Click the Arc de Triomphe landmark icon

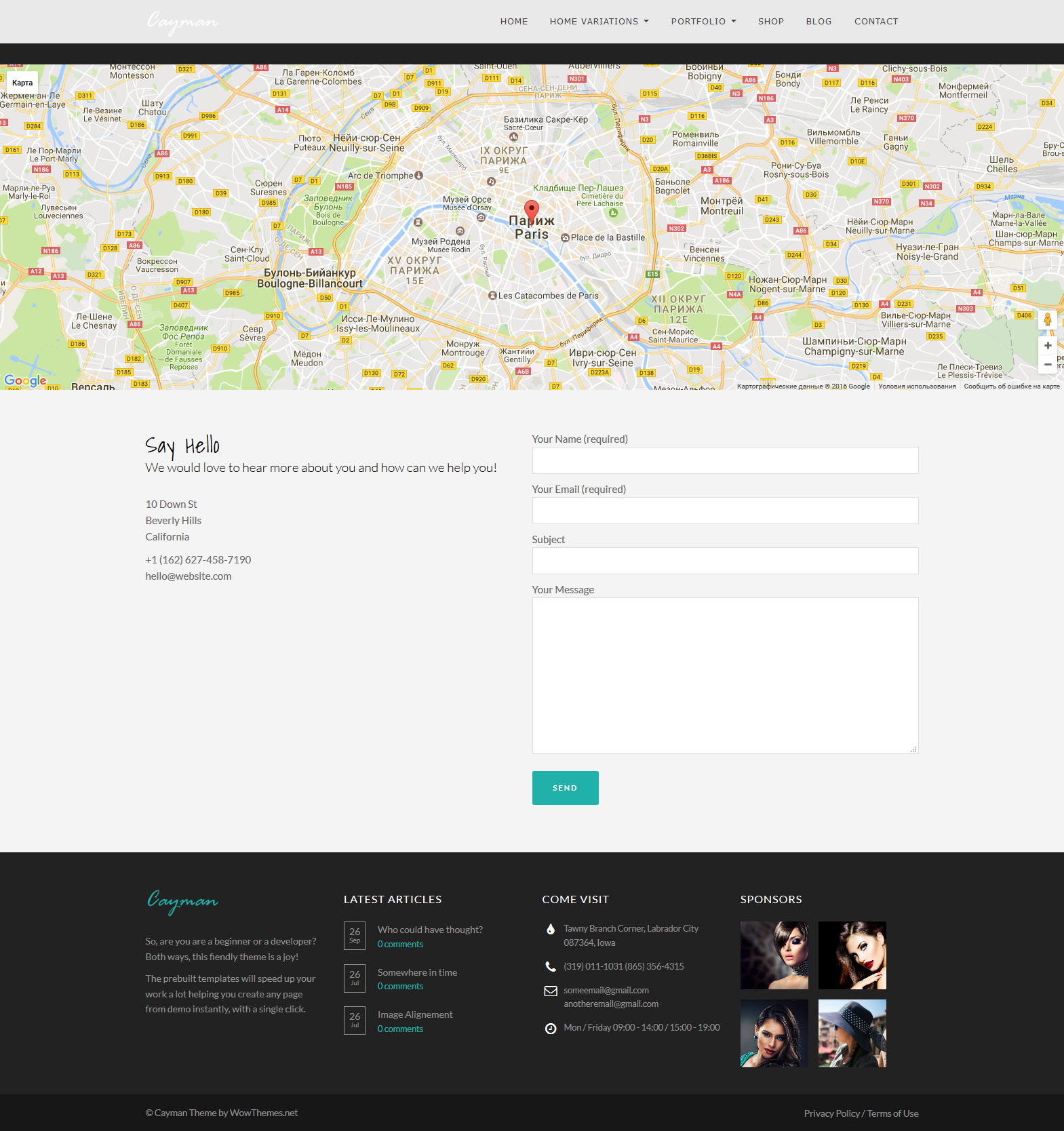click(419, 176)
